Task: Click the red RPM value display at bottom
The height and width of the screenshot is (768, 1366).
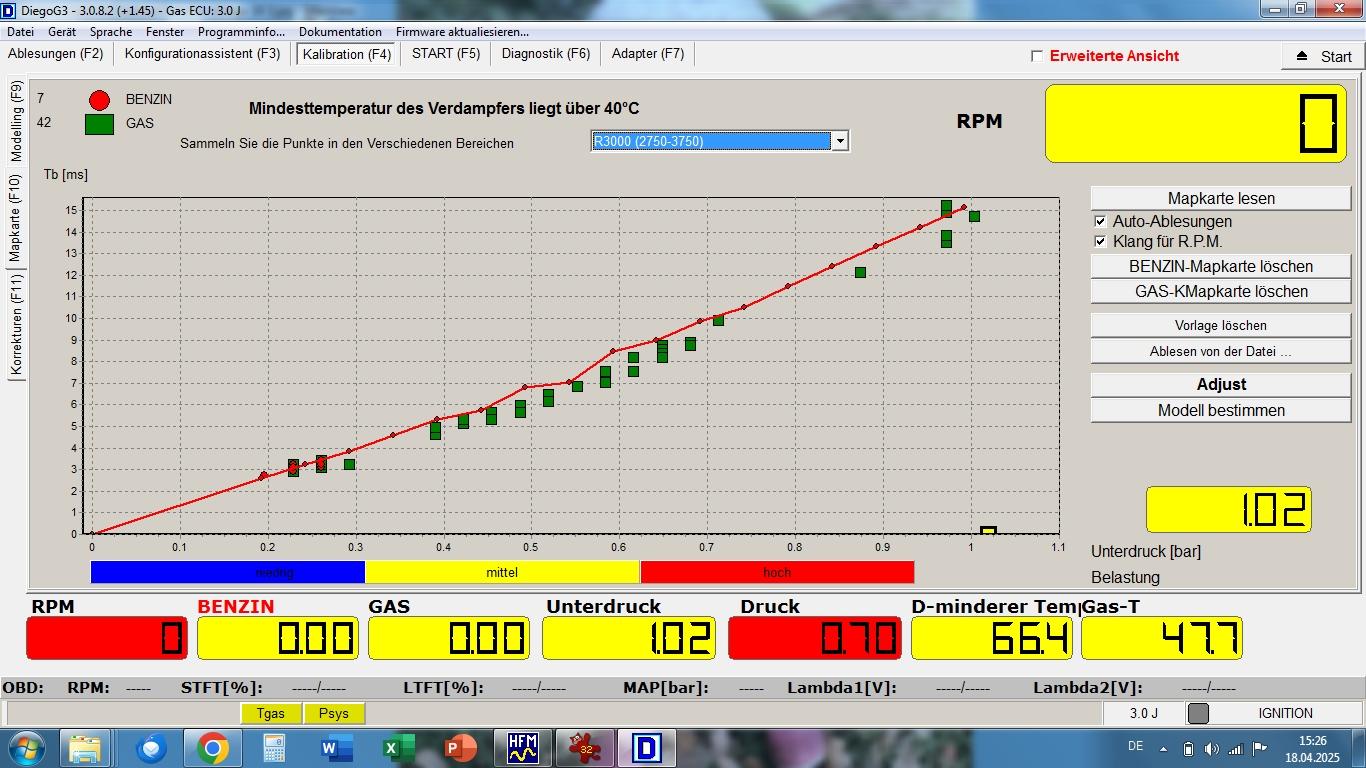Action: pyautogui.click(x=107, y=638)
